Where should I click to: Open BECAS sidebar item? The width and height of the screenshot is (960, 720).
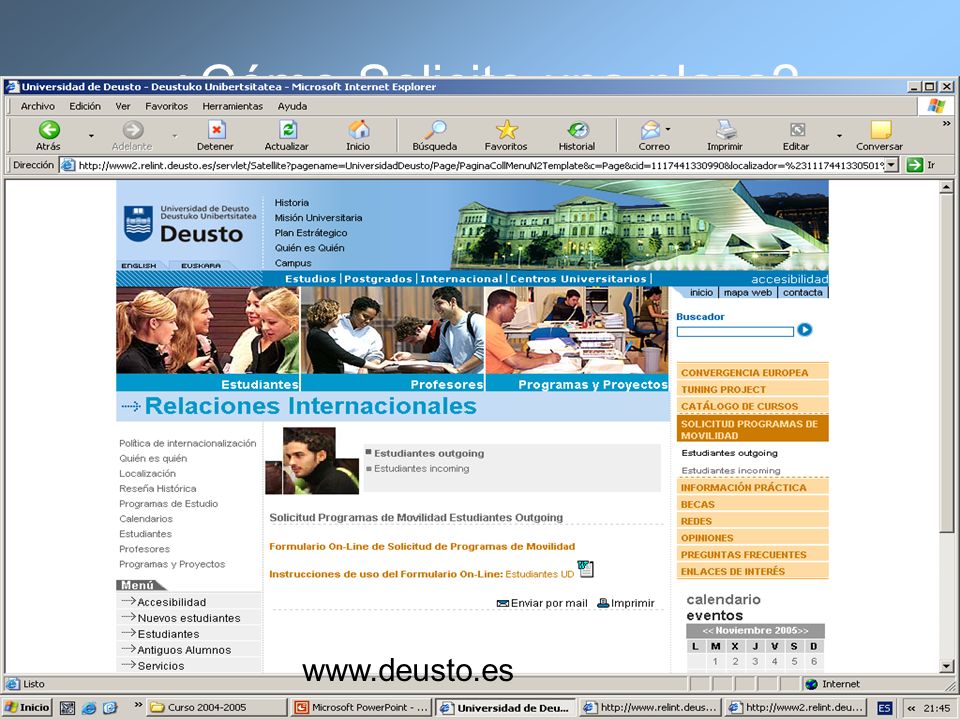coord(752,504)
